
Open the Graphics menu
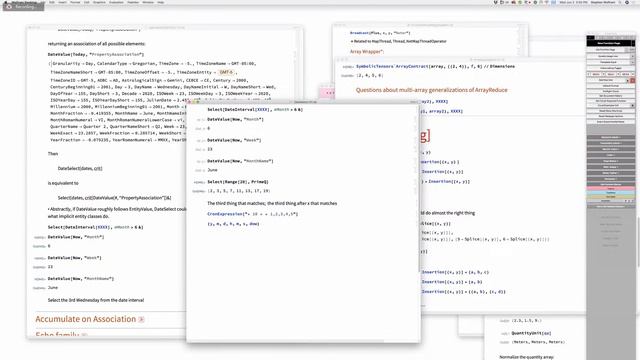(99, 2)
